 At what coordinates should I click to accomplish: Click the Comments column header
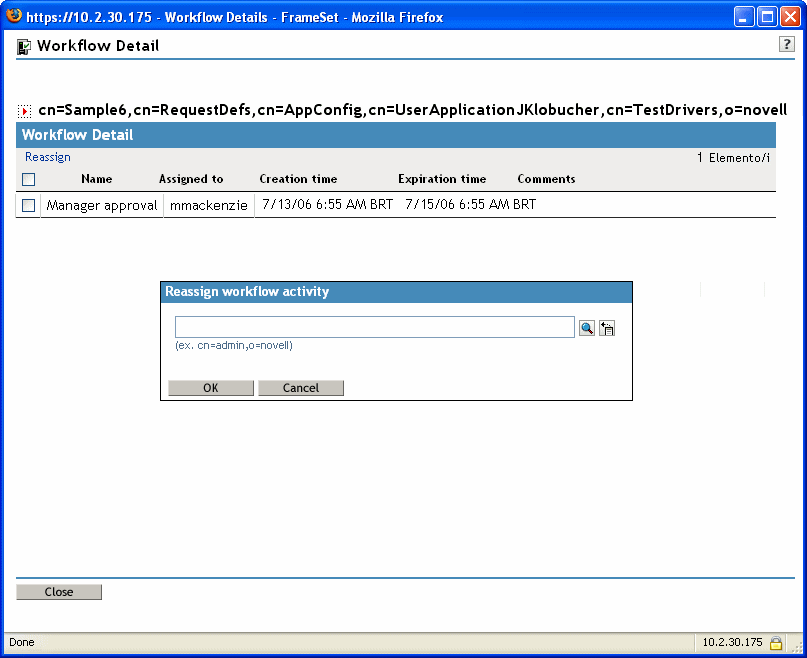[547, 179]
